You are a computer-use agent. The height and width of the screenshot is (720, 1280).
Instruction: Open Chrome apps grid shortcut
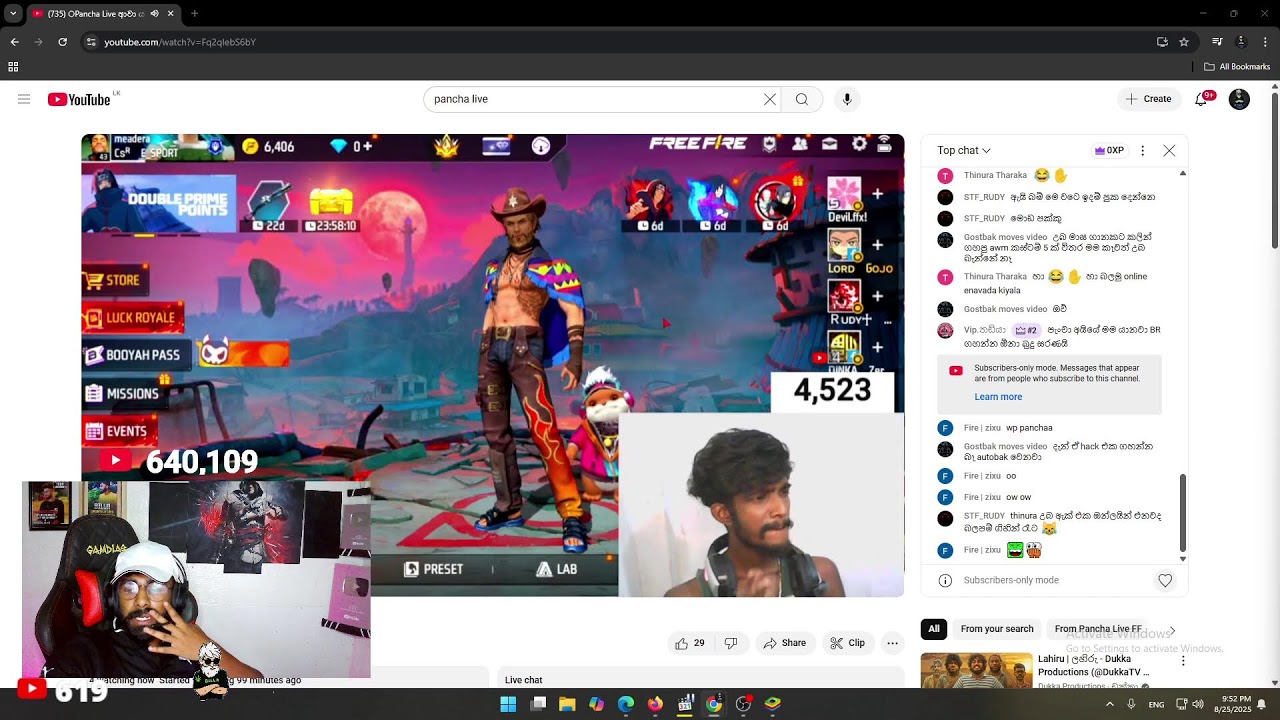[13, 67]
